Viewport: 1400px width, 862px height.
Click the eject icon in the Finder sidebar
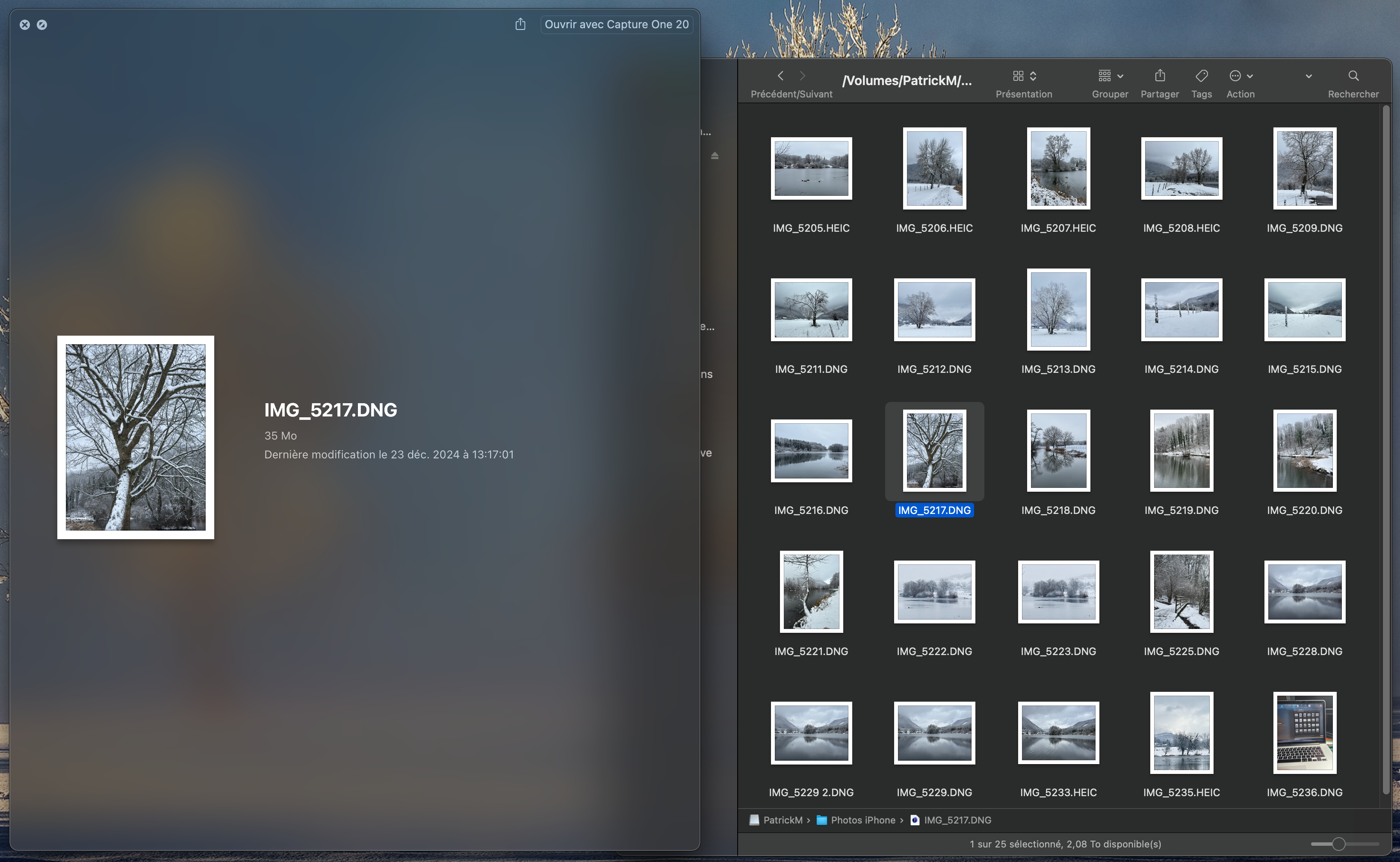point(714,156)
